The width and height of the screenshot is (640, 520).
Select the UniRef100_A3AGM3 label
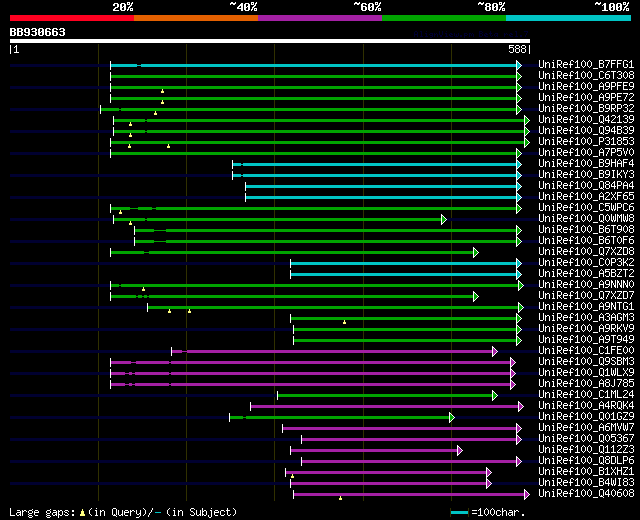coord(586,318)
